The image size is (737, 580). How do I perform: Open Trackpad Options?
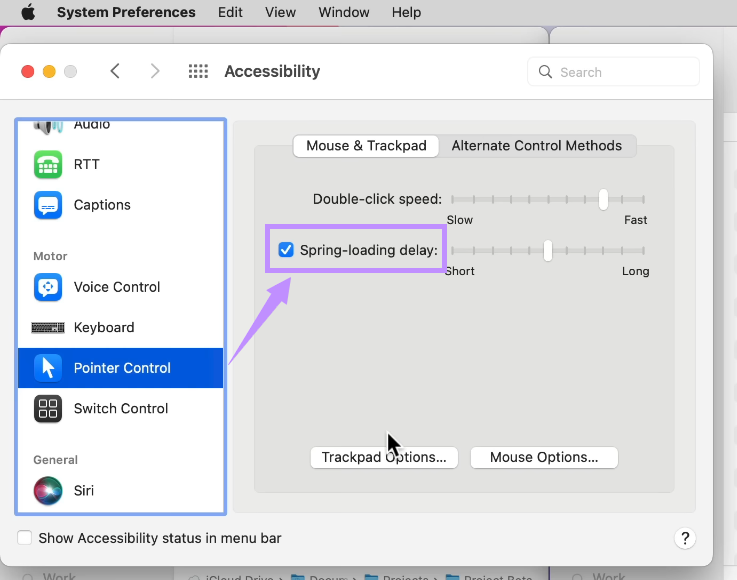384,457
